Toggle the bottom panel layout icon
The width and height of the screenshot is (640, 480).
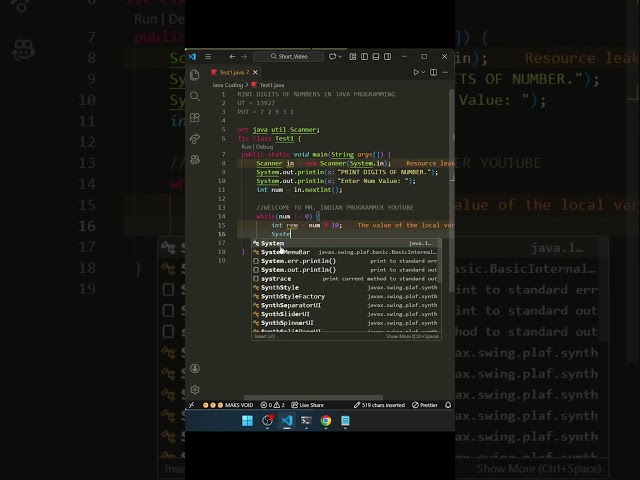pos(376,56)
